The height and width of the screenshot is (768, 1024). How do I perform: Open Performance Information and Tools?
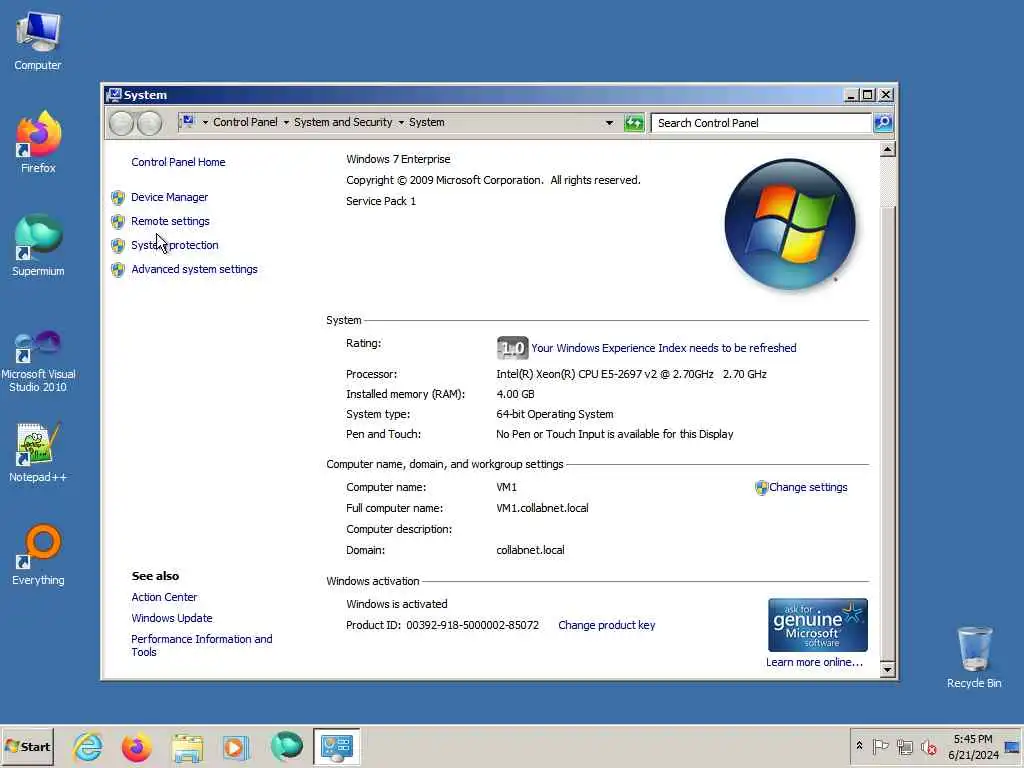(x=201, y=645)
